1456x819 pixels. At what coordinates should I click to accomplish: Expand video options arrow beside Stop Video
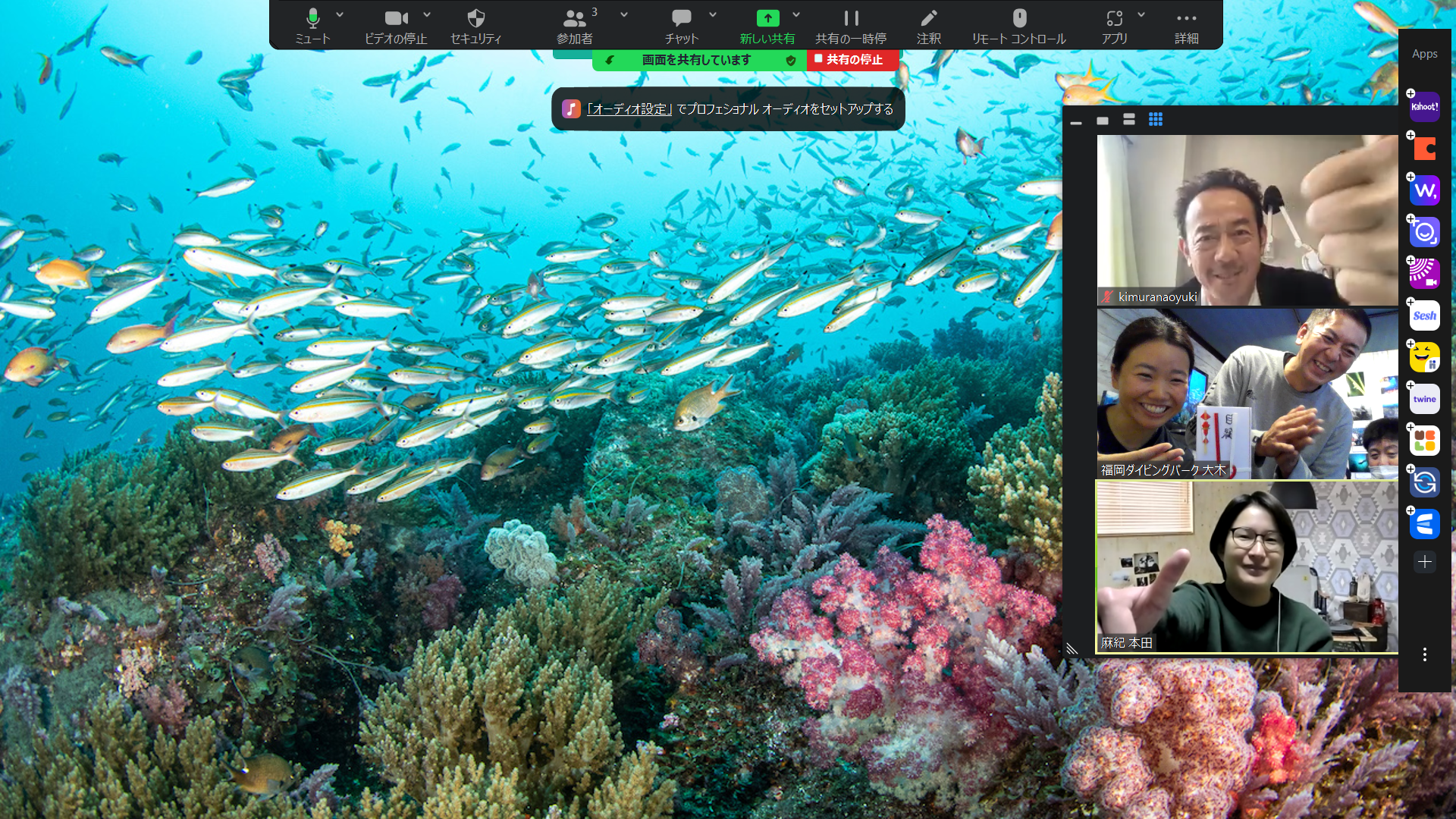point(427,14)
